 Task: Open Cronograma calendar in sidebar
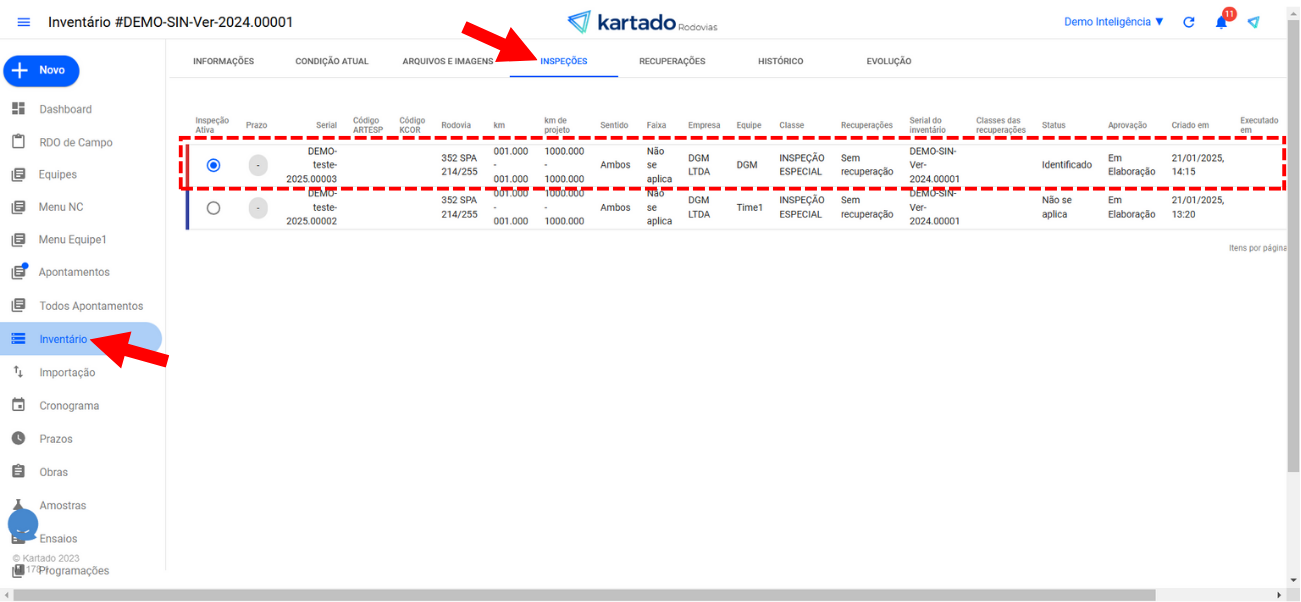click(x=68, y=406)
